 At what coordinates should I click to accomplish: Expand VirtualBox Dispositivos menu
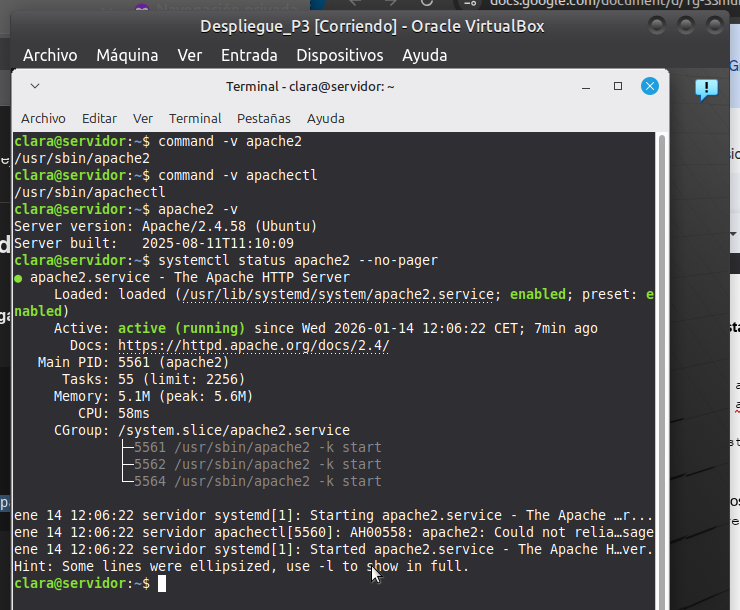[339, 55]
